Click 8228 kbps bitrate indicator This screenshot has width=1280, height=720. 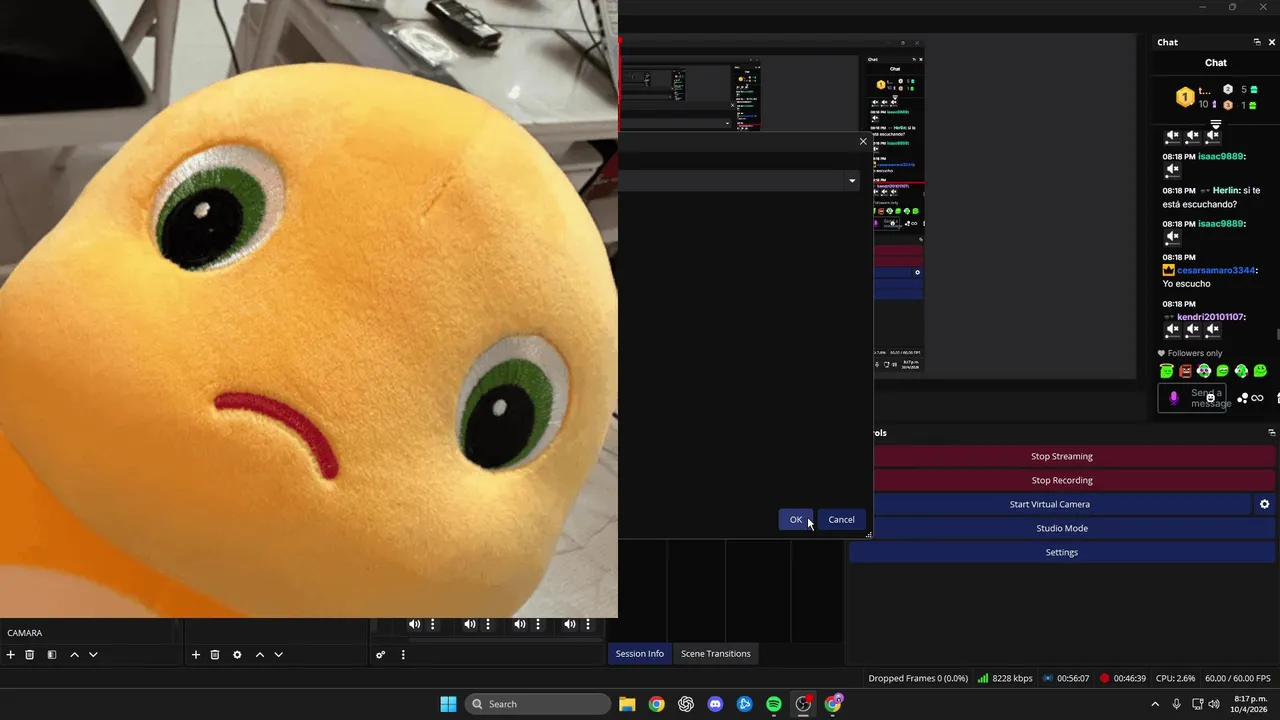coord(1005,678)
